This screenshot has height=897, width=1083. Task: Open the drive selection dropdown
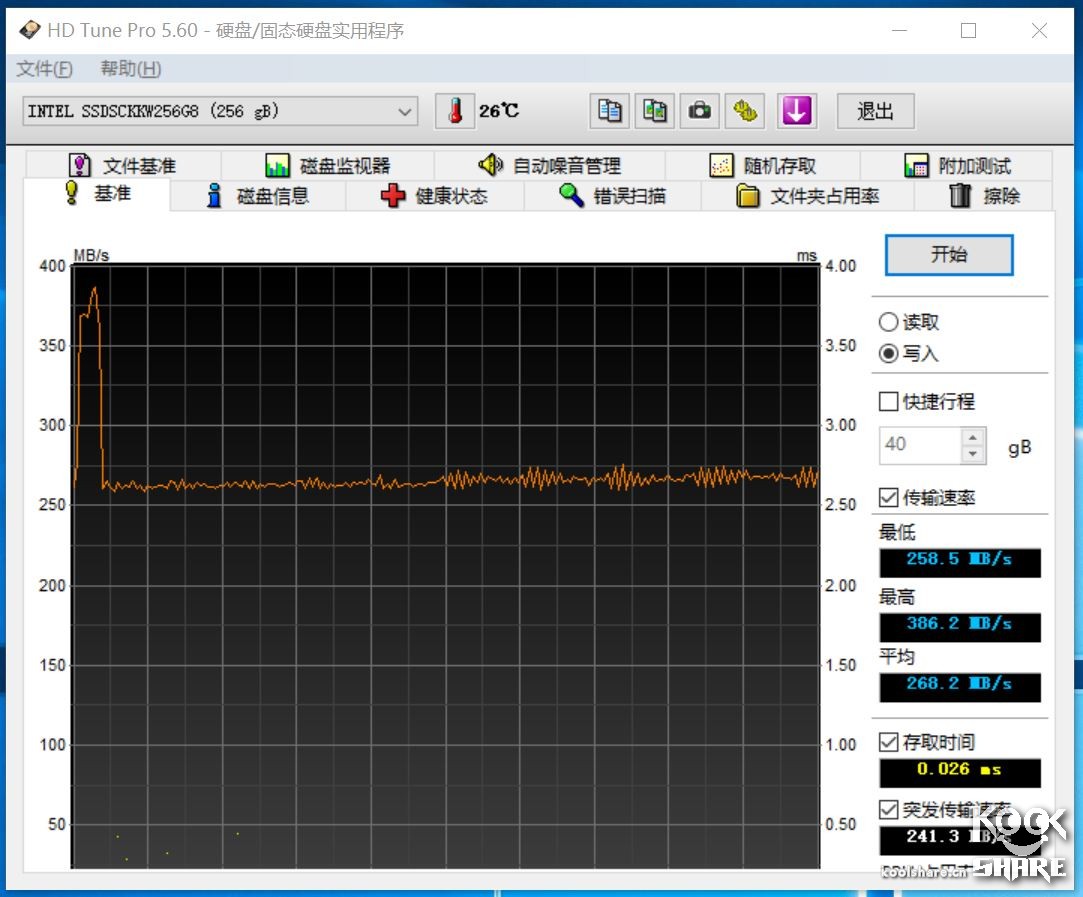click(x=404, y=112)
